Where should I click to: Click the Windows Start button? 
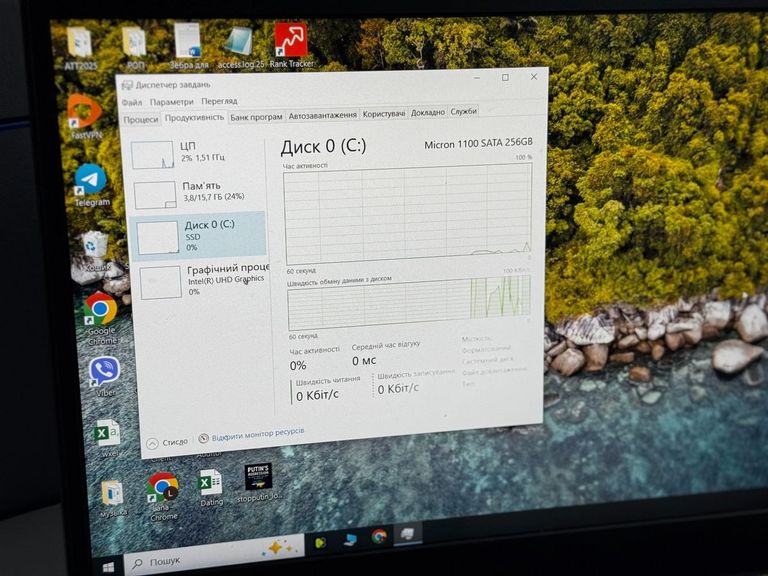tap(109, 567)
